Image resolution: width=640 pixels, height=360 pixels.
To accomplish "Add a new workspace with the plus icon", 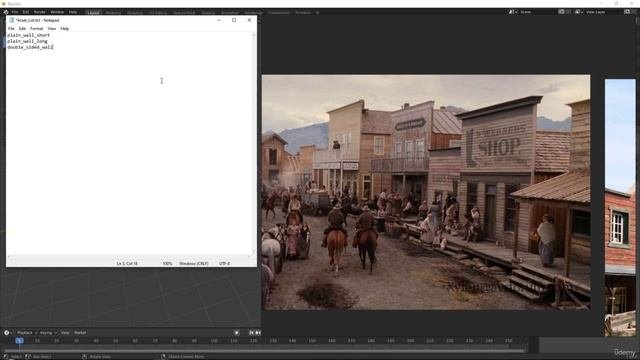I will pos(318,13).
